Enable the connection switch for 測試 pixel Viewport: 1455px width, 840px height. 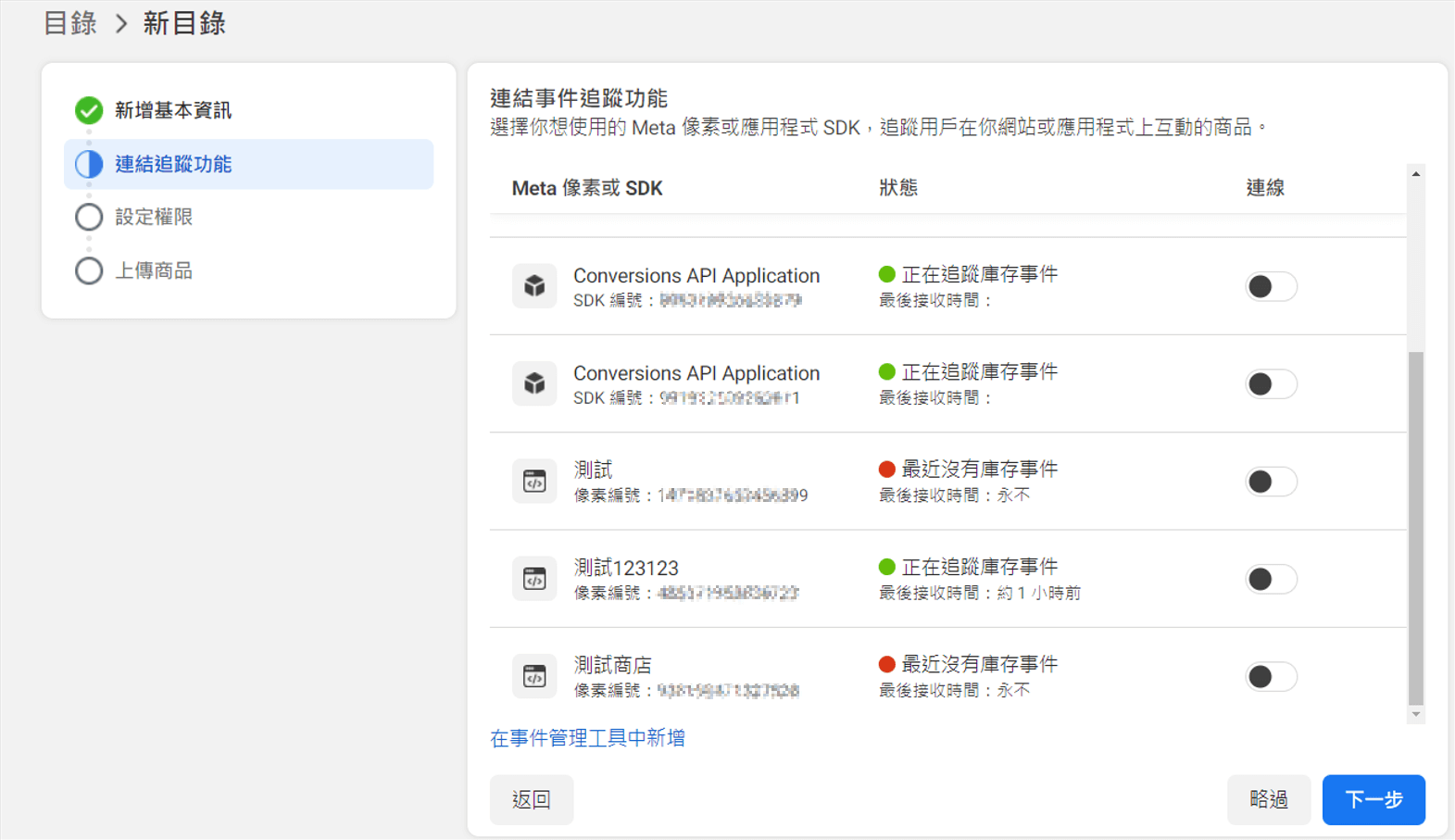[1271, 482]
